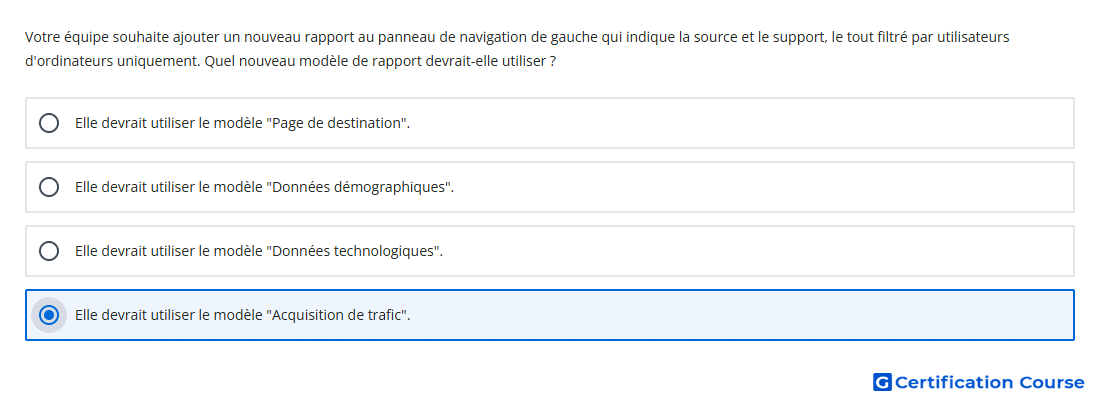1100x401 pixels.
Task: Click the highlighted blue answer card
Action: pos(550,315)
